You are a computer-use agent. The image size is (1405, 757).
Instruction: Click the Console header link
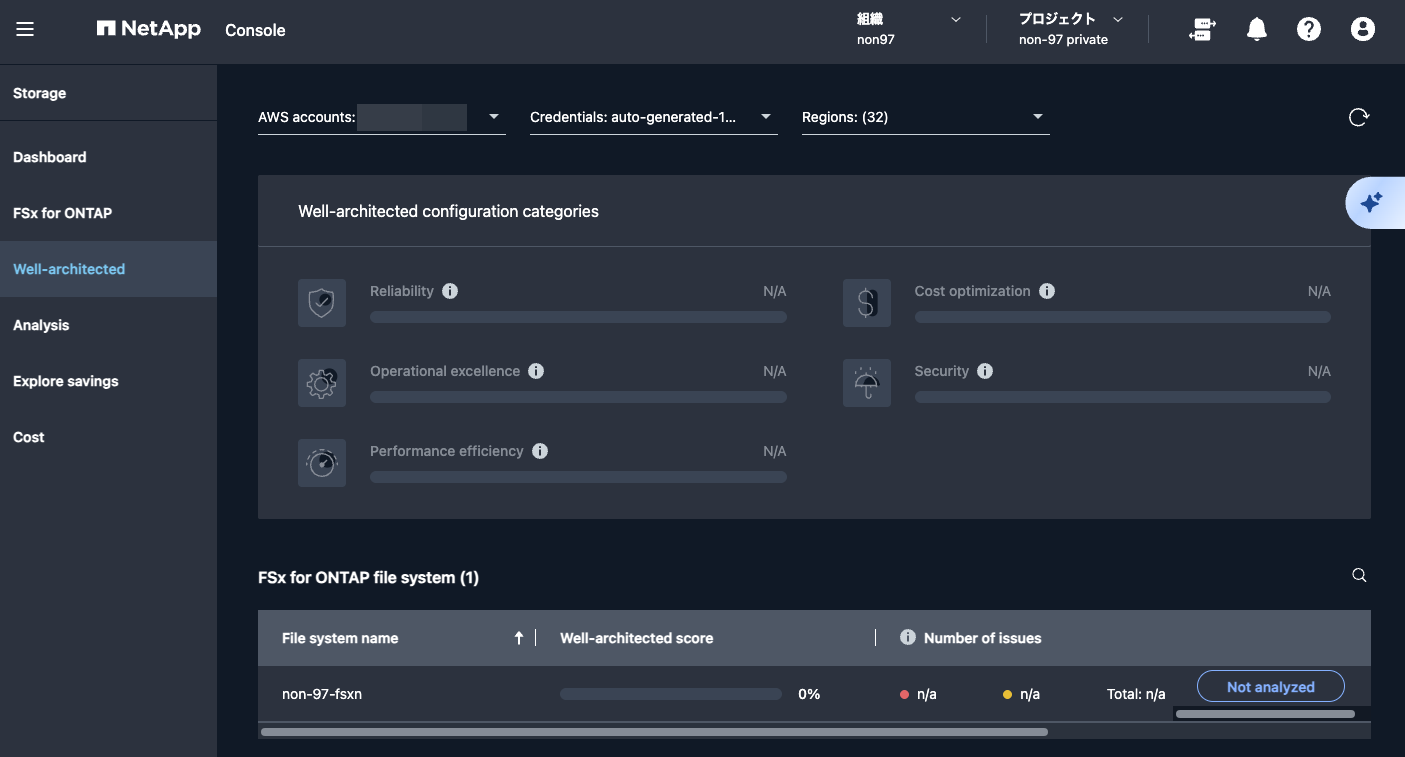tap(255, 30)
